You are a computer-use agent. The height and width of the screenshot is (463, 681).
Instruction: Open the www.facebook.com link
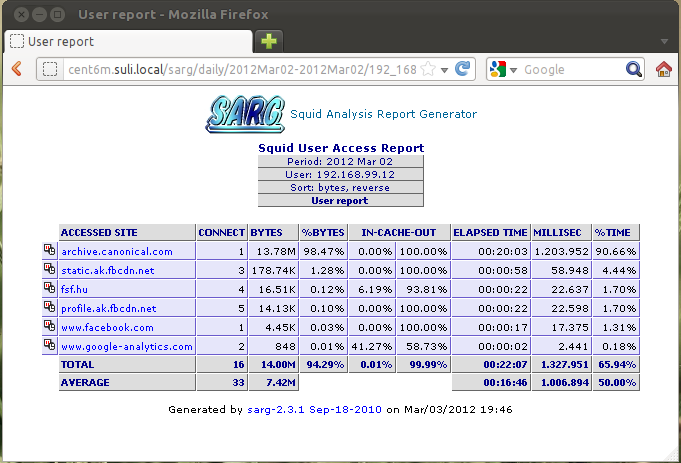click(x=107, y=327)
